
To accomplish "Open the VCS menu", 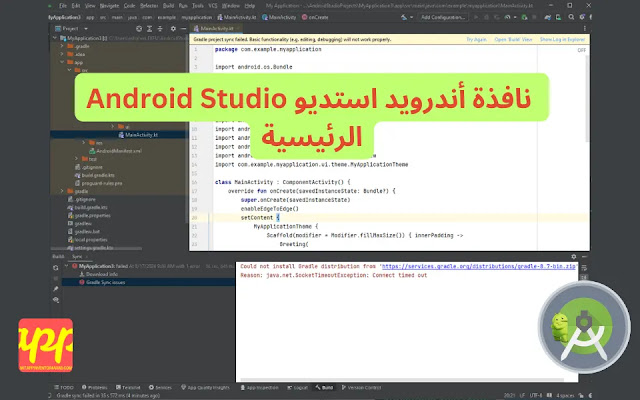I will tap(213, 6).
